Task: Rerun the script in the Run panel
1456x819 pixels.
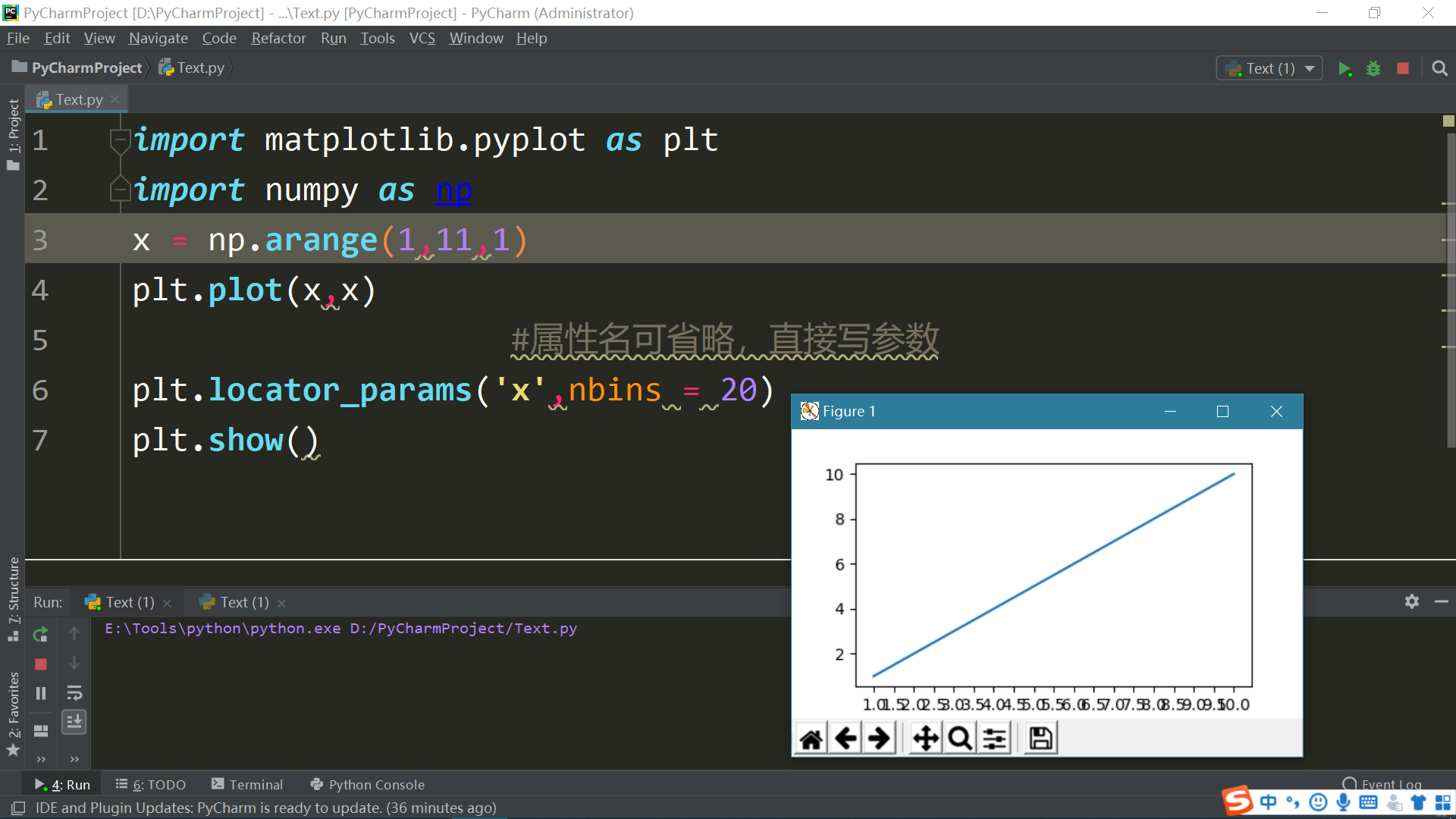Action: 41,634
